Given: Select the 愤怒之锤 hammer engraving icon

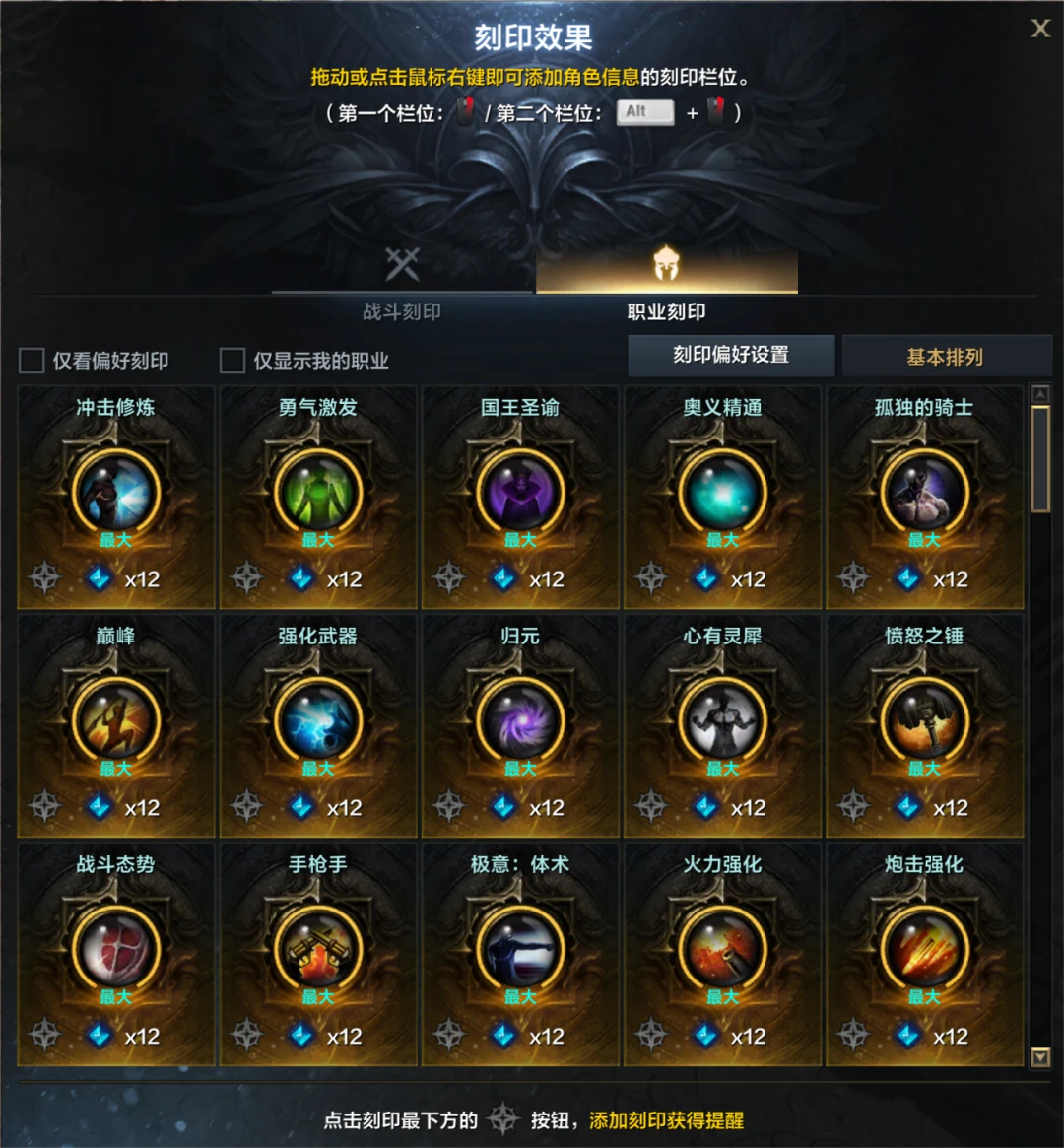Looking at the screenshot, I should (924, 720).
